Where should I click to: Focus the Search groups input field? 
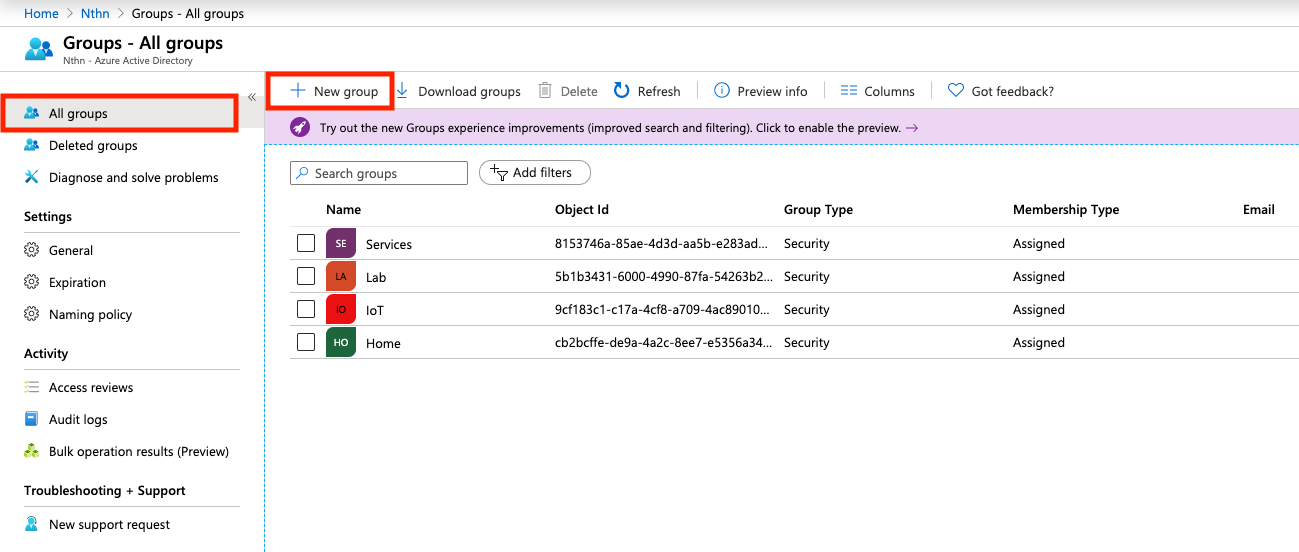387,174
